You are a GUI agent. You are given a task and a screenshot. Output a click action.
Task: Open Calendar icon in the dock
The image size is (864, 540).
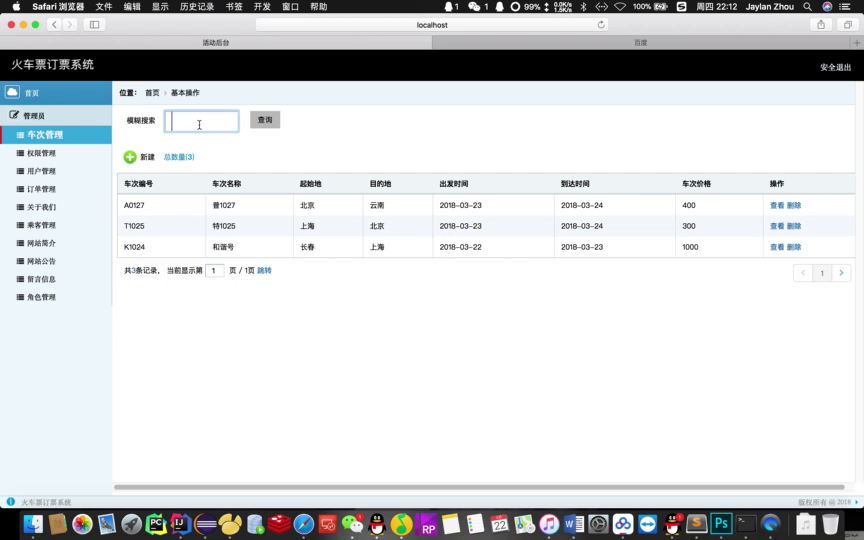(x=499, y=524)
